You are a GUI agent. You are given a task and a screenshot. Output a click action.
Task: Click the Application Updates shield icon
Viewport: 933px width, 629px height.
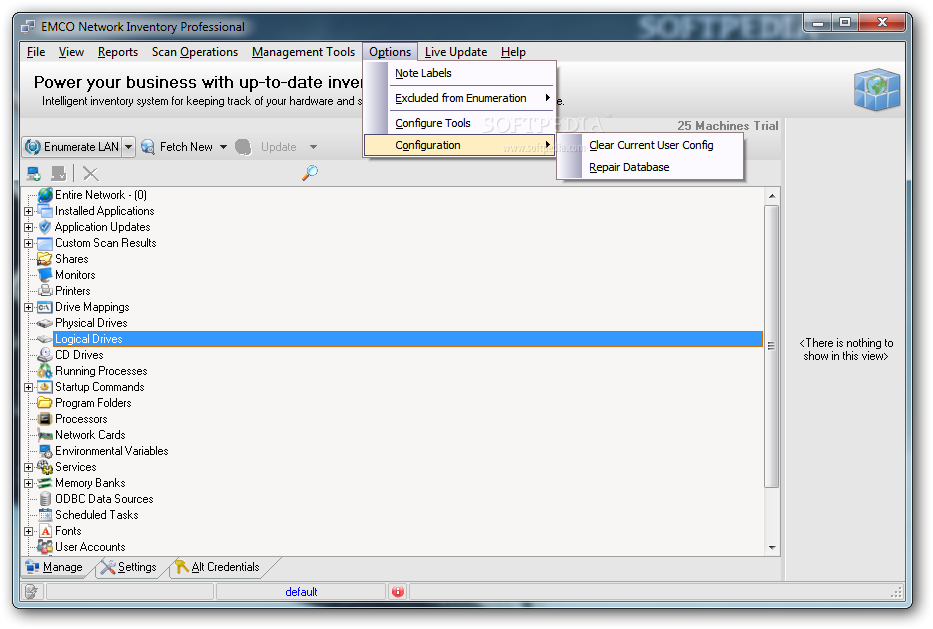(x=45, y=227)
